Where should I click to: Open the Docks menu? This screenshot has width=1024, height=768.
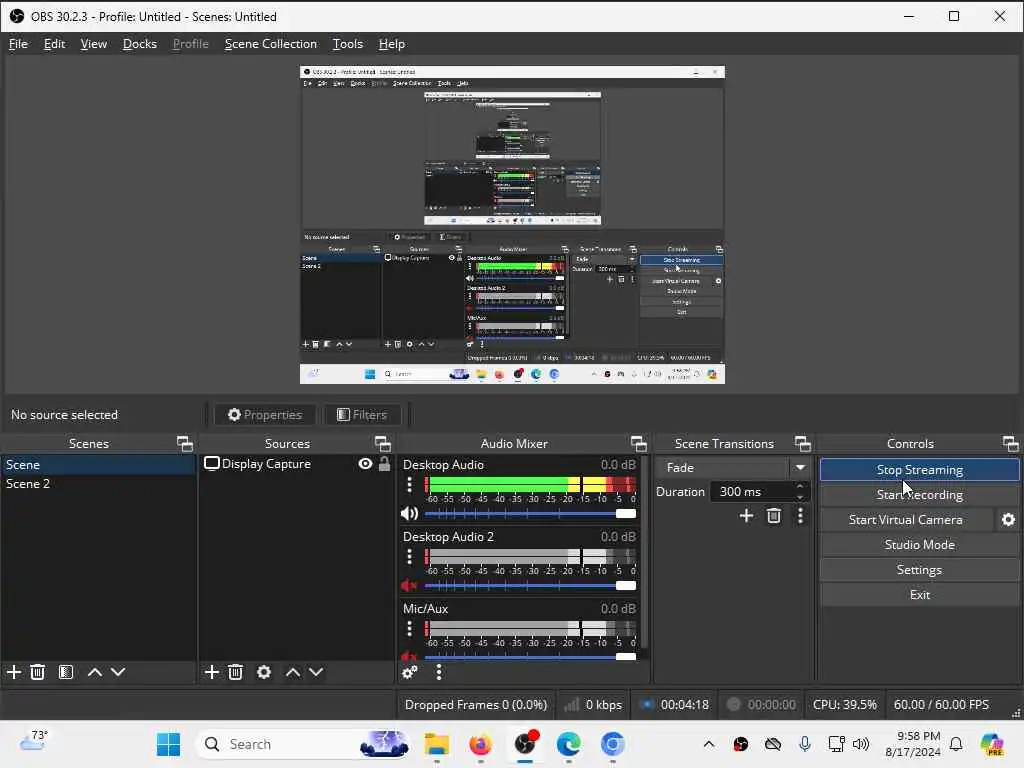pyautogui.click(x=140, y=44)
